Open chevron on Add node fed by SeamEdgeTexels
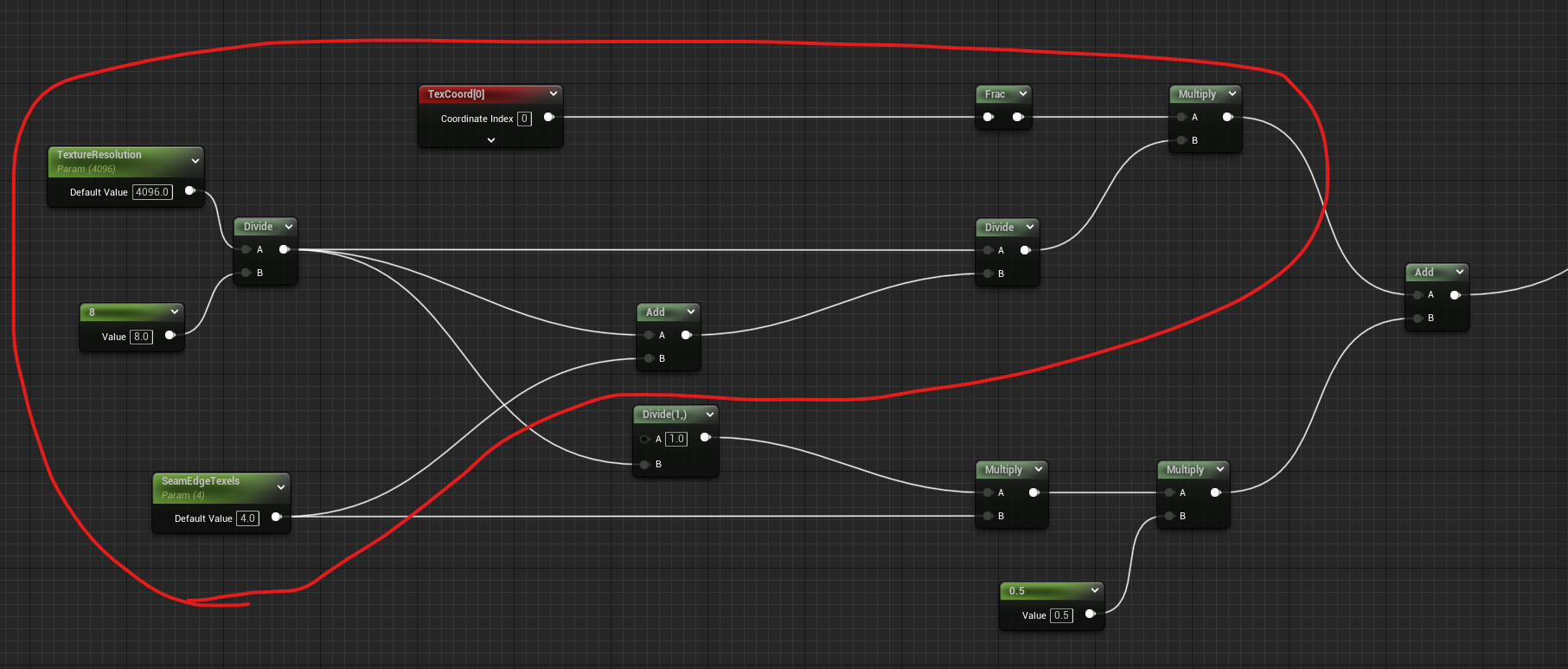 (691, 312)
